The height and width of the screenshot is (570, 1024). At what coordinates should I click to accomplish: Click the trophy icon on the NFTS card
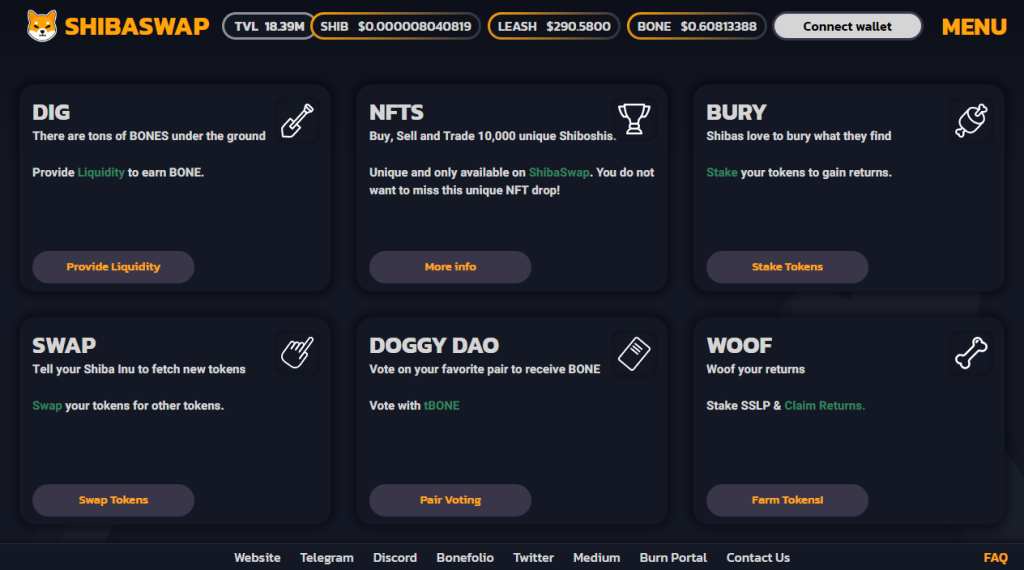point(634,119)
